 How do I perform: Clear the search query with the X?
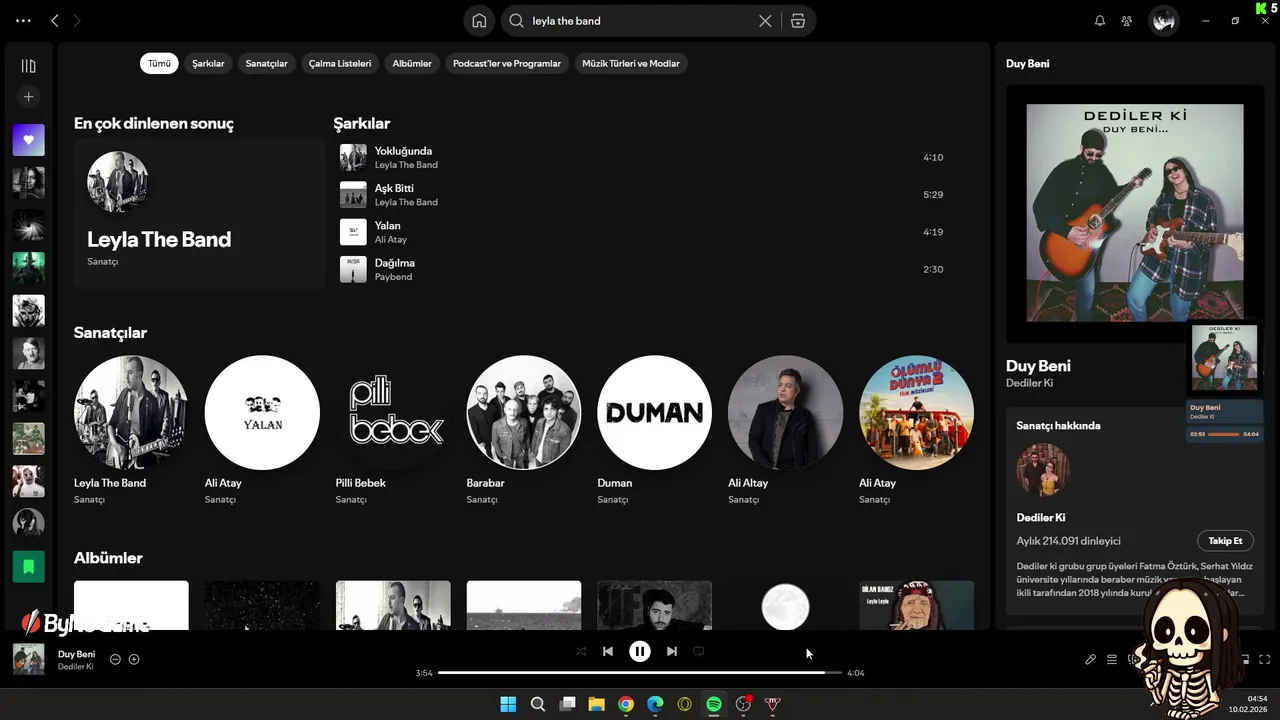click(x=765, y=21)
